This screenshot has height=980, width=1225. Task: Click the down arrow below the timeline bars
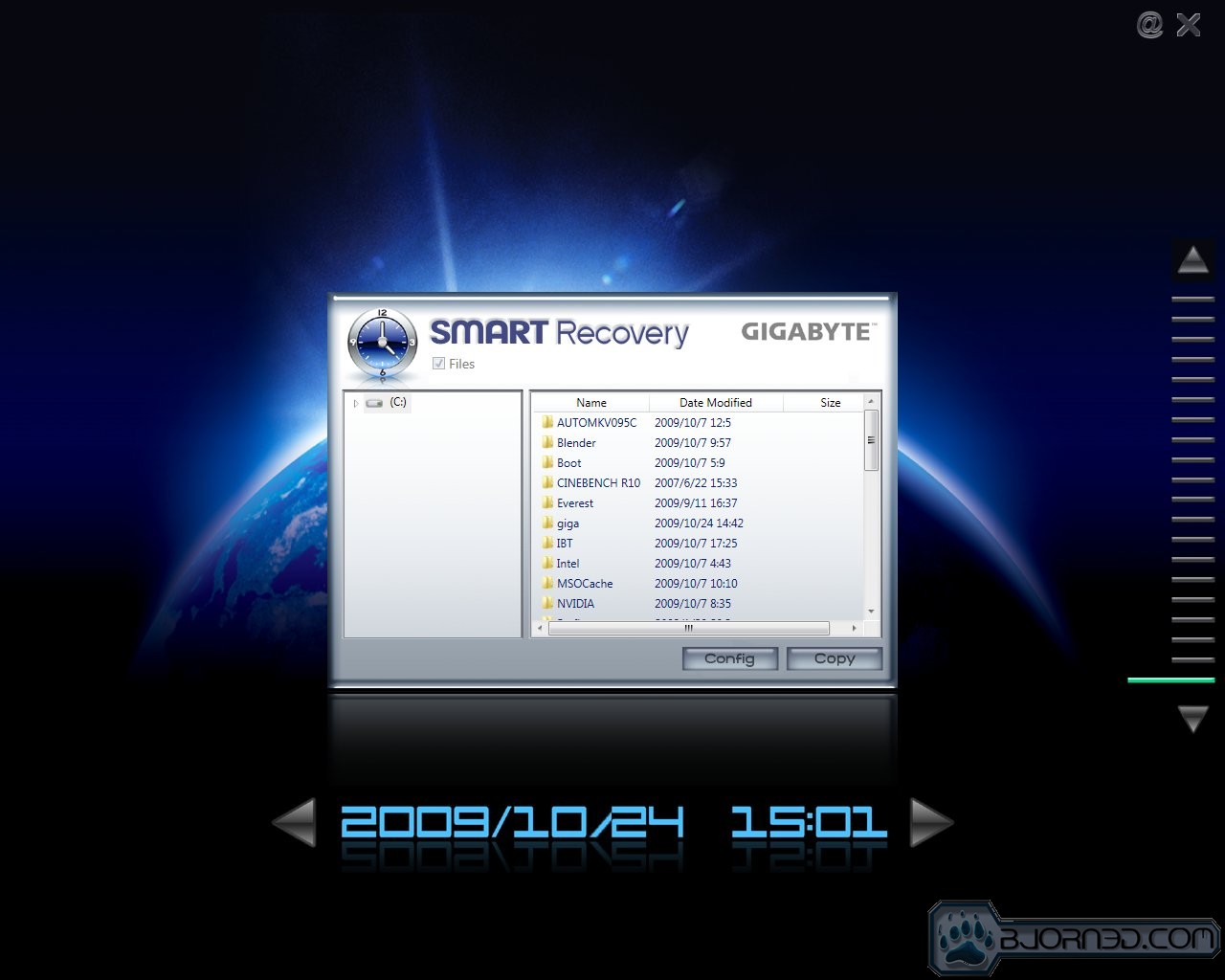pos(1193,719)
